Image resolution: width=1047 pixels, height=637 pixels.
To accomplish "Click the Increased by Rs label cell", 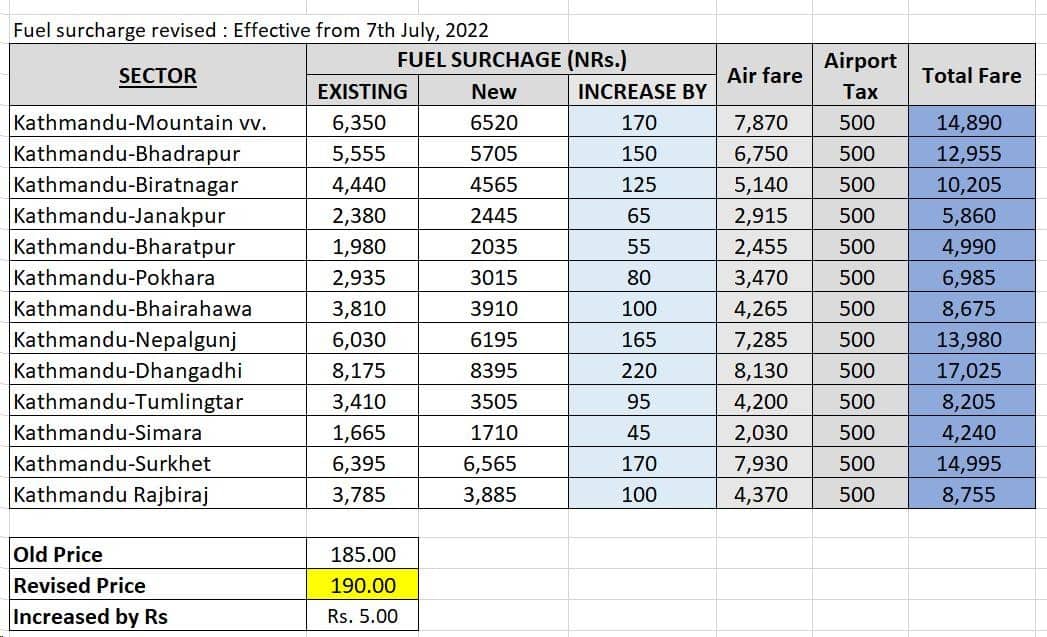I will (158, 616).
